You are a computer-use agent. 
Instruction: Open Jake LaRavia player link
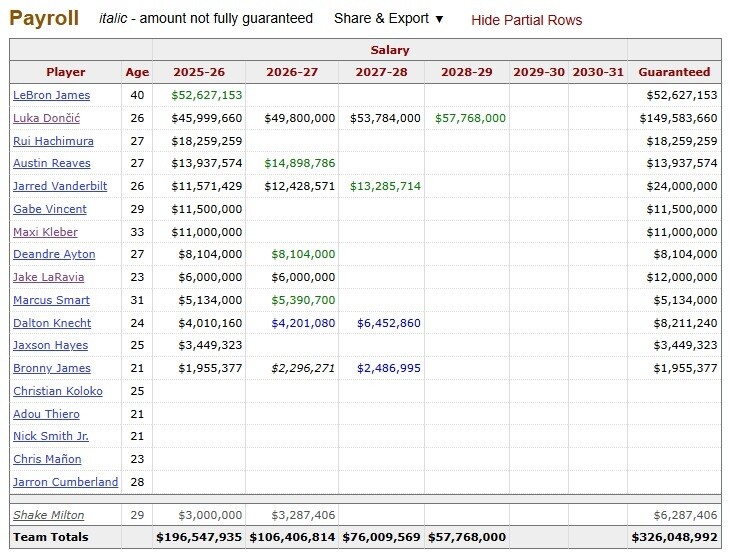click(49, 277)
